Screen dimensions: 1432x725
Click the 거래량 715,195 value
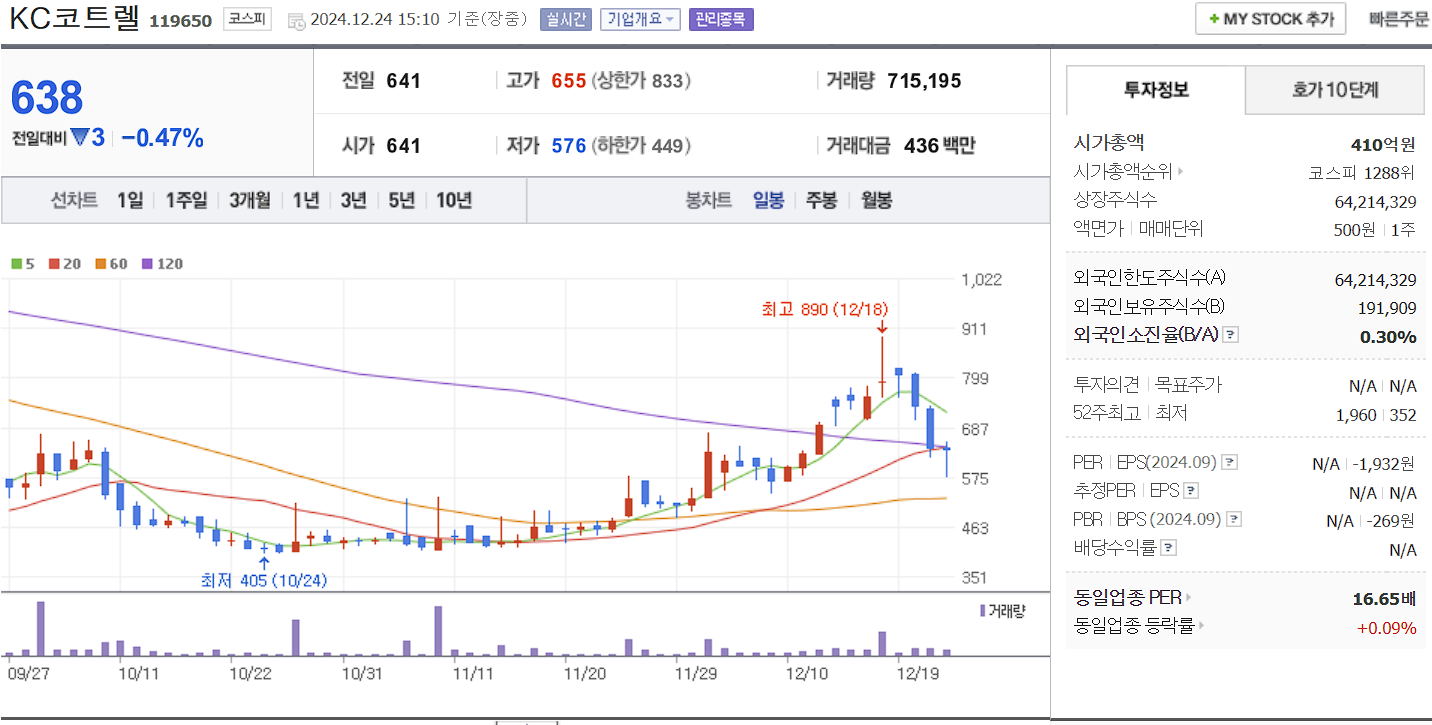coord(924,81)
